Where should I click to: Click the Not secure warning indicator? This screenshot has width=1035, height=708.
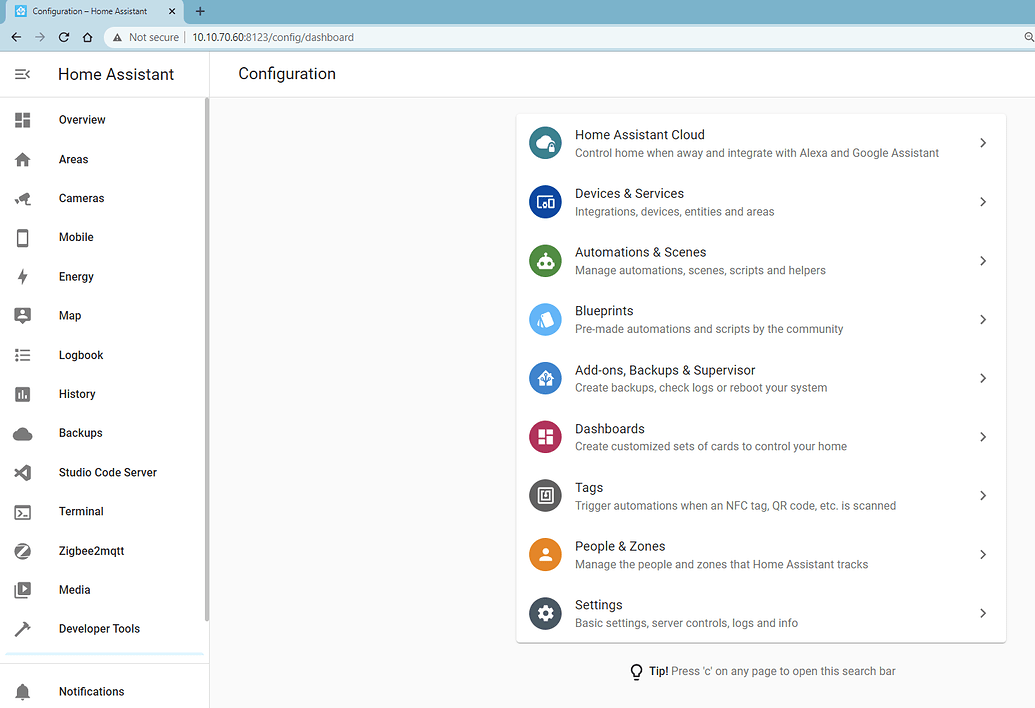[146, 38]
